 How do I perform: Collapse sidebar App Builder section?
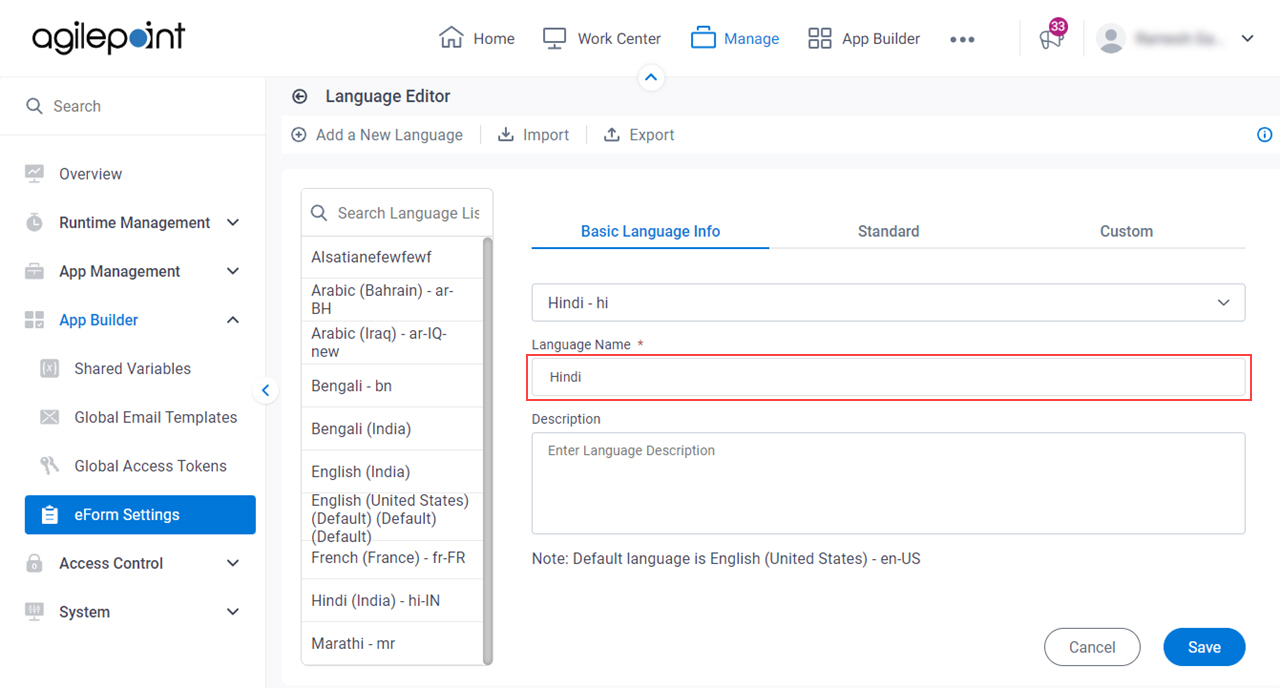(233, 320)
